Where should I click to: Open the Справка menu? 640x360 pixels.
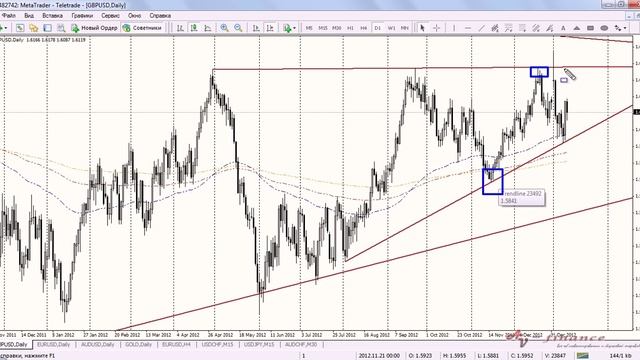(160, 16)
